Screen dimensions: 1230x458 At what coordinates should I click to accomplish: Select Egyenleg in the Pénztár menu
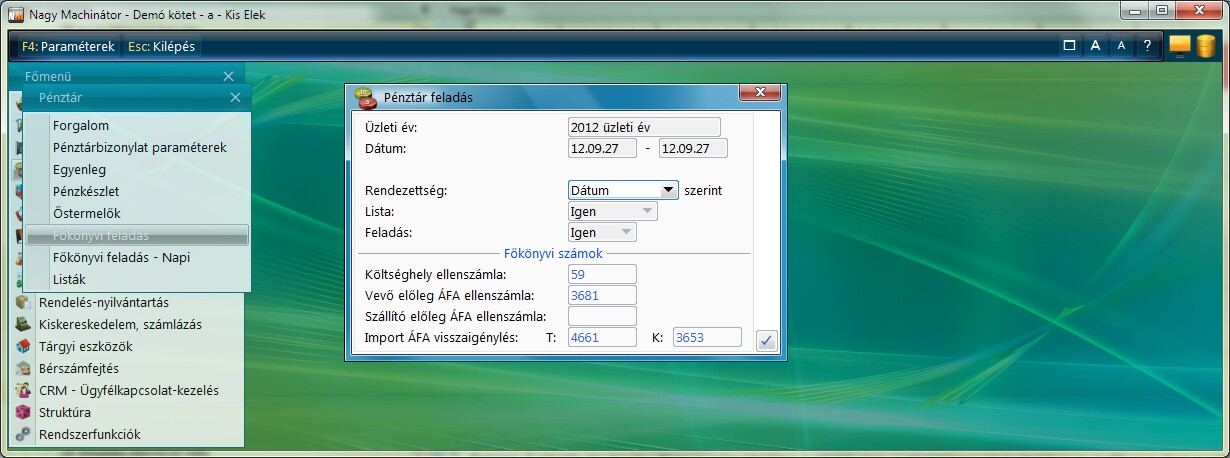(79, 170)
